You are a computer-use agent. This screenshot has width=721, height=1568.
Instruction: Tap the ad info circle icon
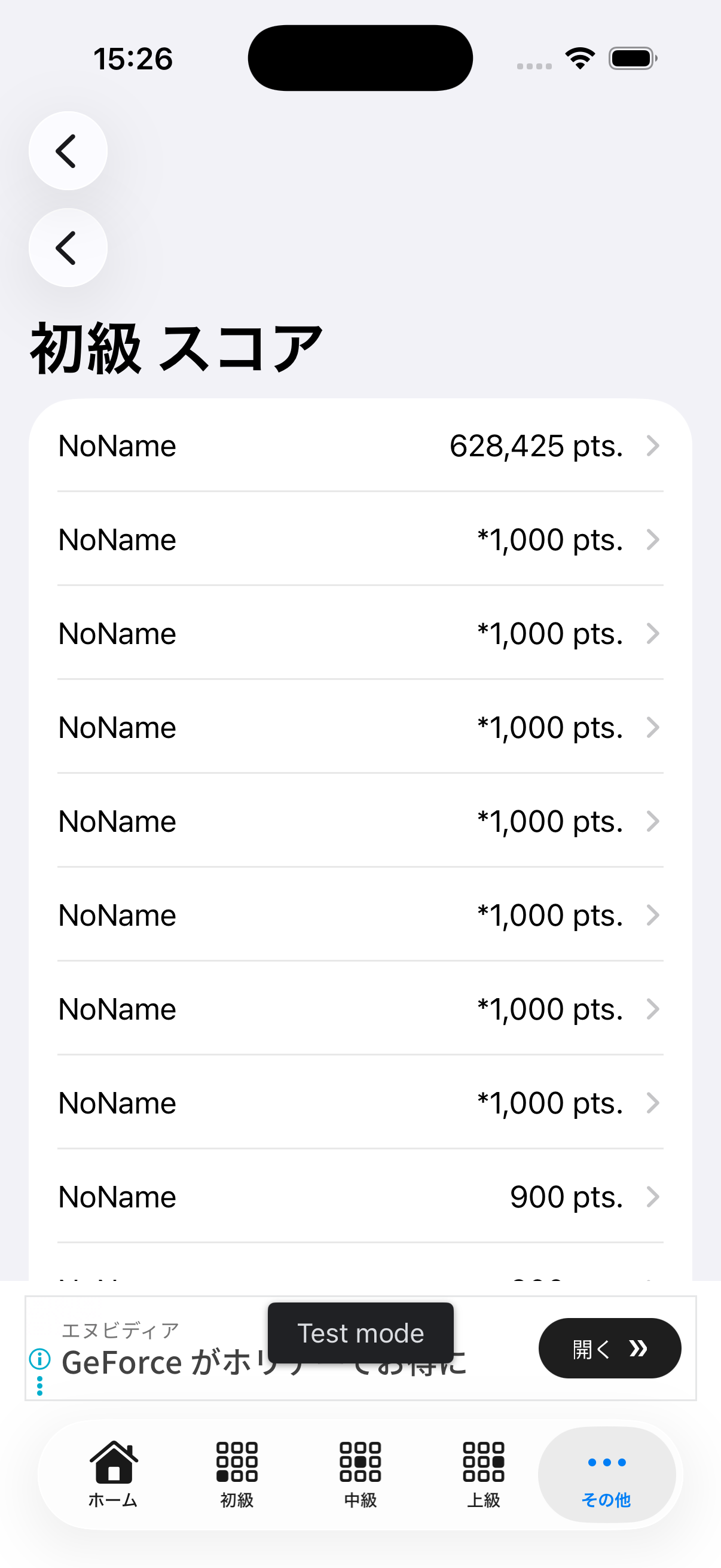(39, 1359)
